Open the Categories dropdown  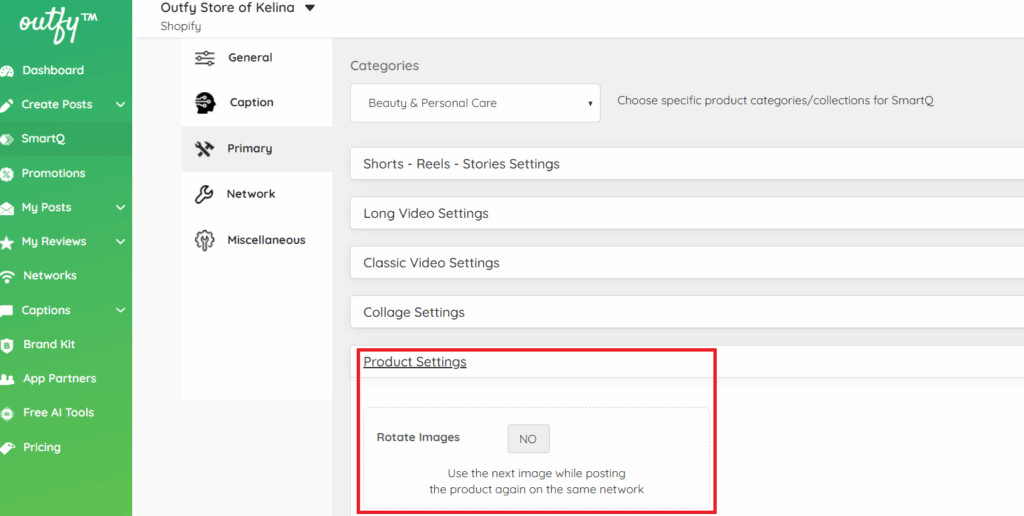[x=475, y=103]
